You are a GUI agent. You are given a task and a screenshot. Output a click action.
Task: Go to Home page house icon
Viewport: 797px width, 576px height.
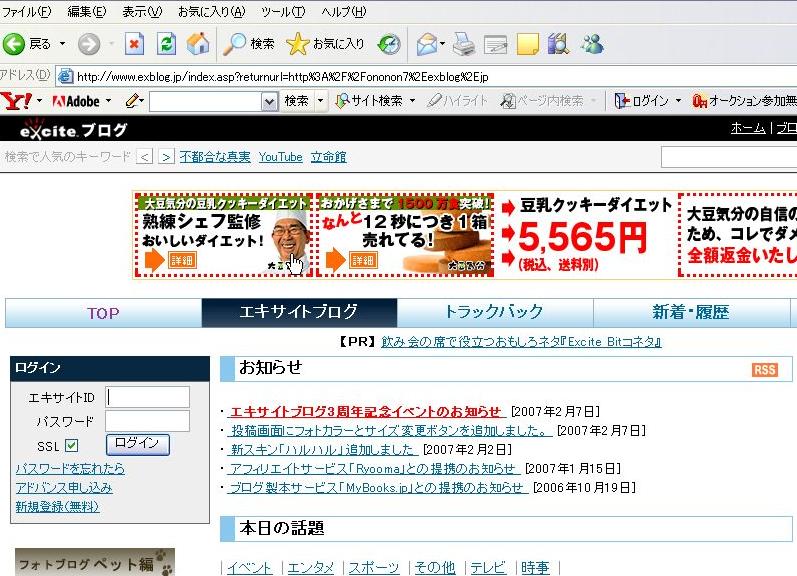(x=198, y=44)
